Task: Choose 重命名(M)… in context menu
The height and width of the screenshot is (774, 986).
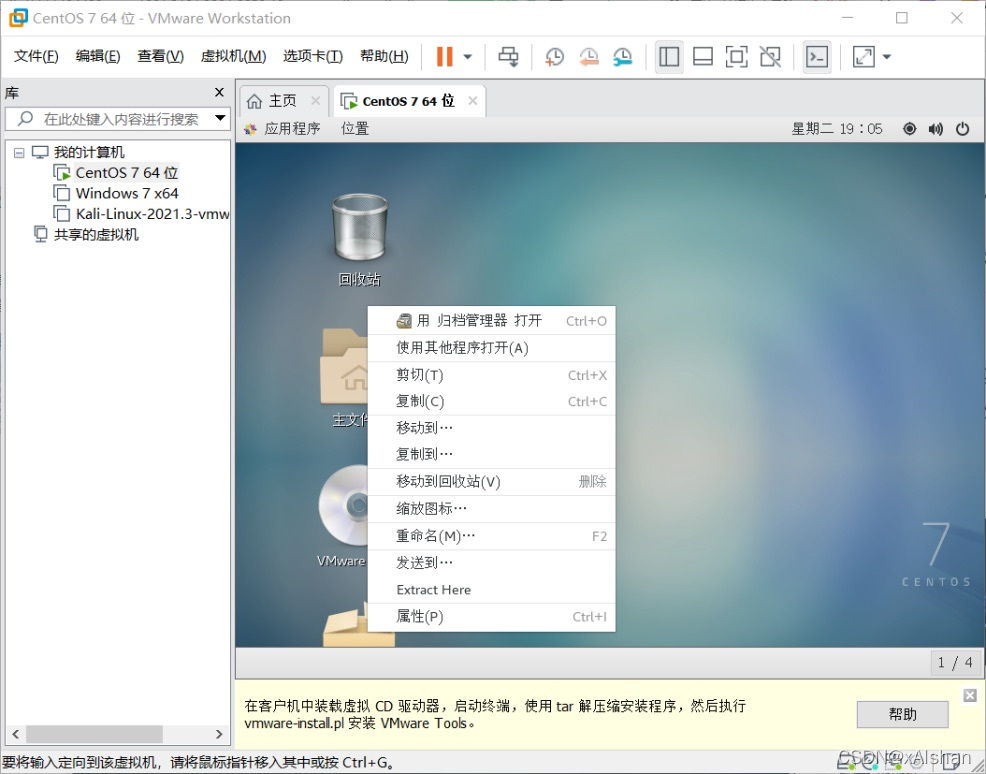Action: pyautogui.click(x=491, y=536)
